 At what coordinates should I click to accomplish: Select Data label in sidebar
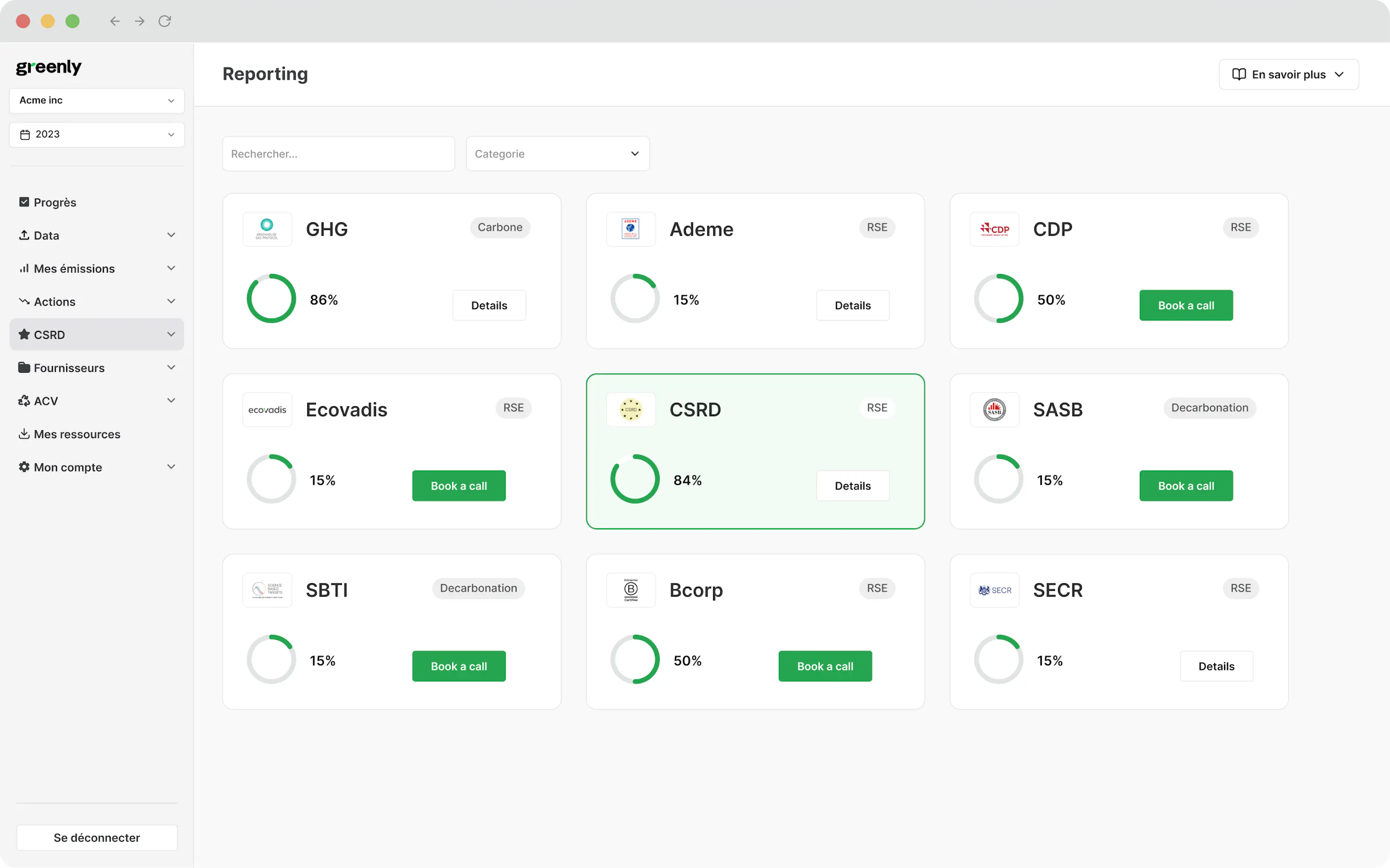[47, 235]
